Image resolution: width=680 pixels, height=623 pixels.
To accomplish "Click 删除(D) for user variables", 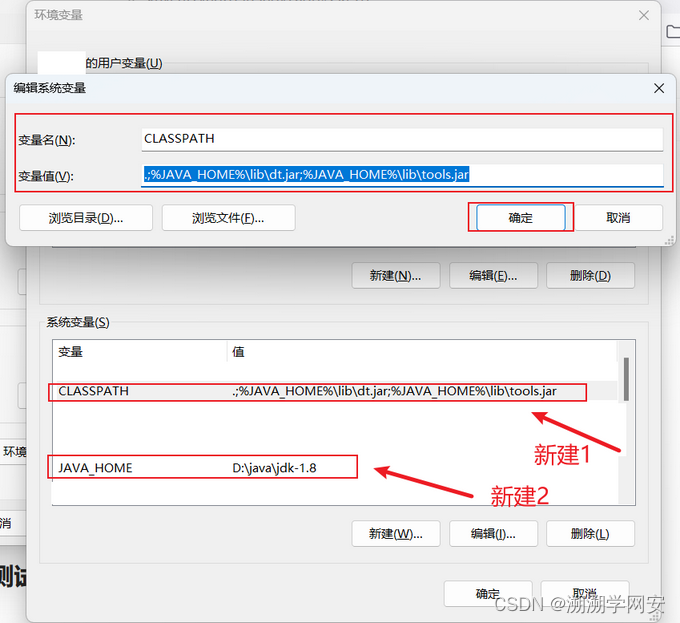I will point(590,275).
